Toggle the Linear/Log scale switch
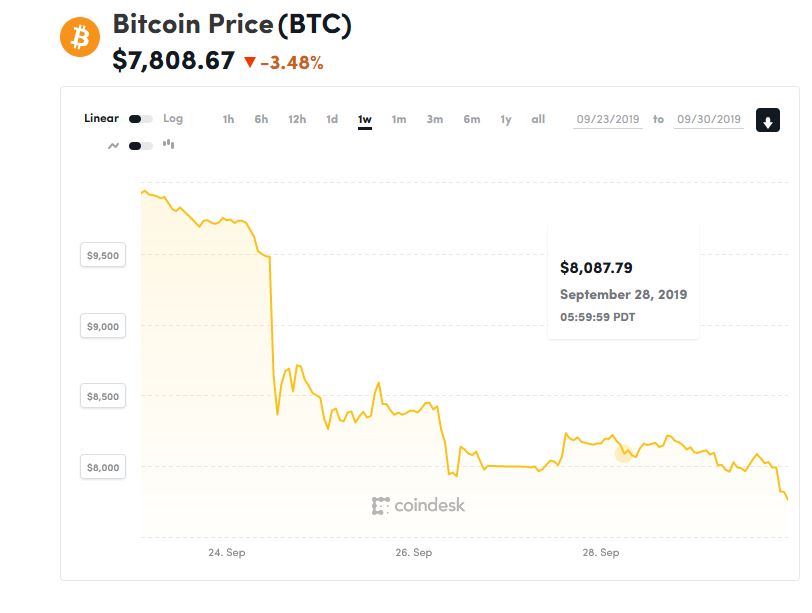The image size is (812, 613). pos(141,119)
